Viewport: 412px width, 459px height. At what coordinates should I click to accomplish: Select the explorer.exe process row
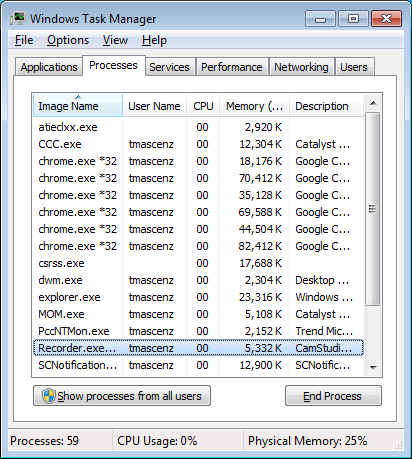pos(198,297)
